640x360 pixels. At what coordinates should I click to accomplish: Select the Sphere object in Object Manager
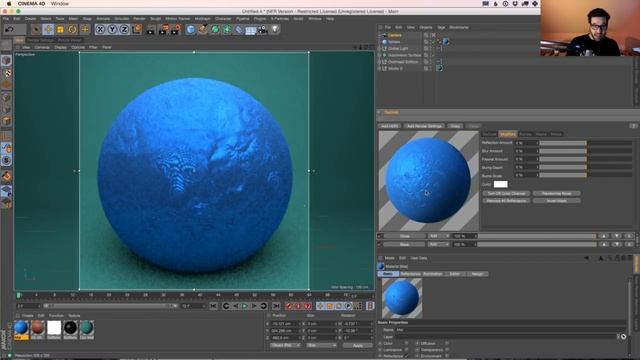[394, 42]
